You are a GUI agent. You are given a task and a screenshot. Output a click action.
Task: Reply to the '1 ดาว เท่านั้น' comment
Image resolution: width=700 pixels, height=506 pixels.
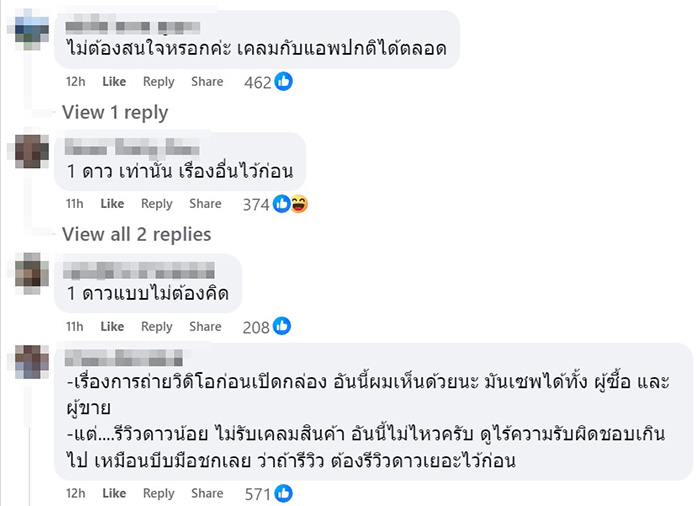157,204
